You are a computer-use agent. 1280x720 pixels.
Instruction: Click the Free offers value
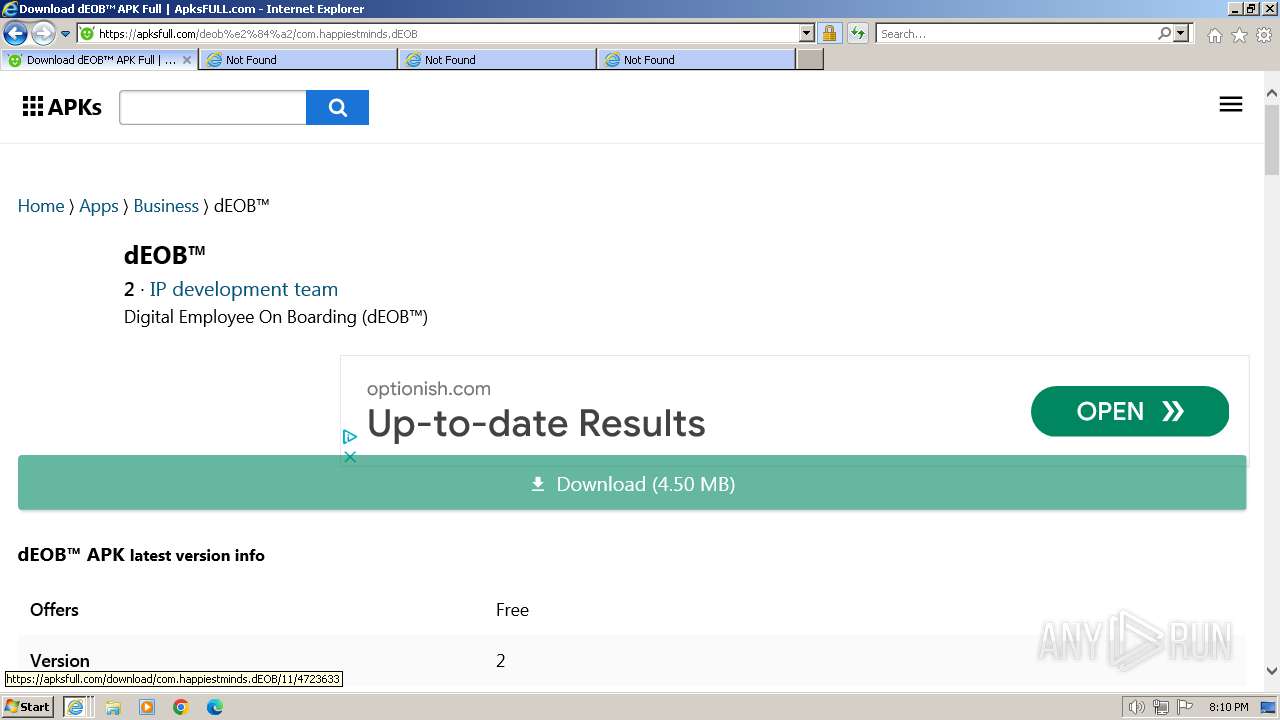(x=512, y=610)
